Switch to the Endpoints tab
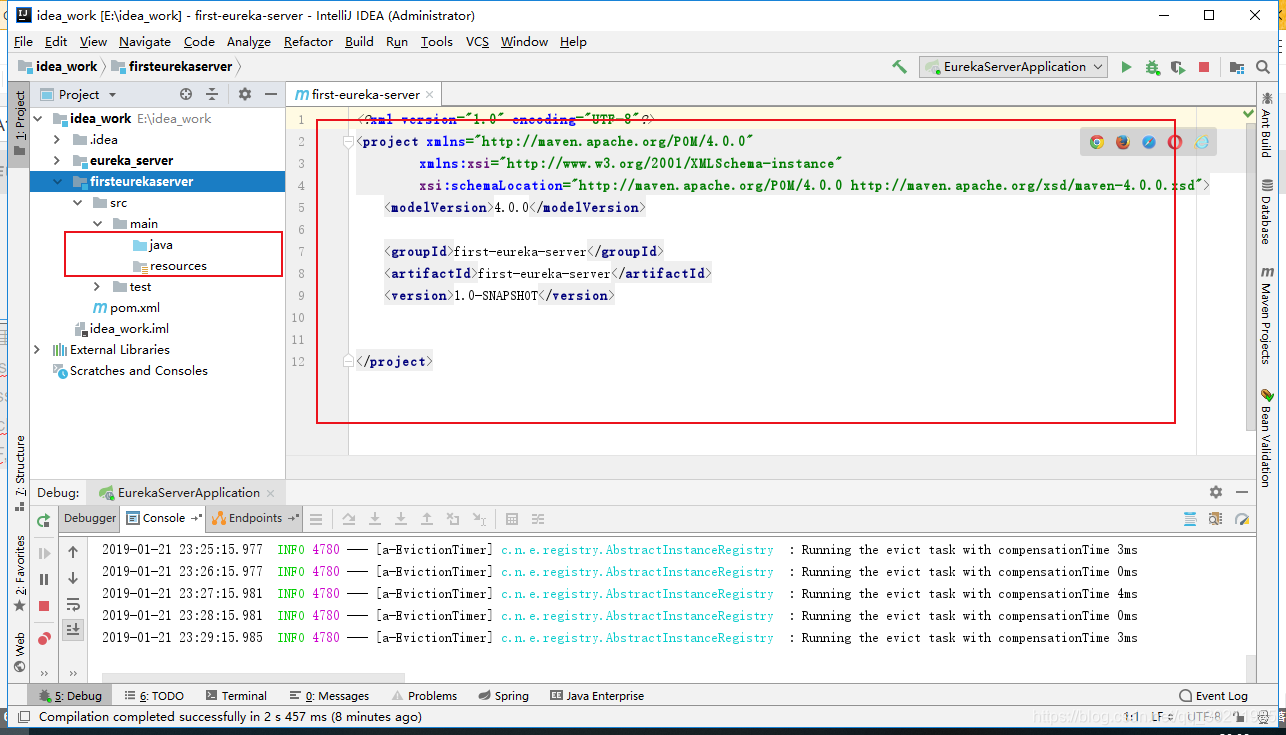The height and width of the screenshot is (735, 1286). pyautogui.click(x=256, y=518)
